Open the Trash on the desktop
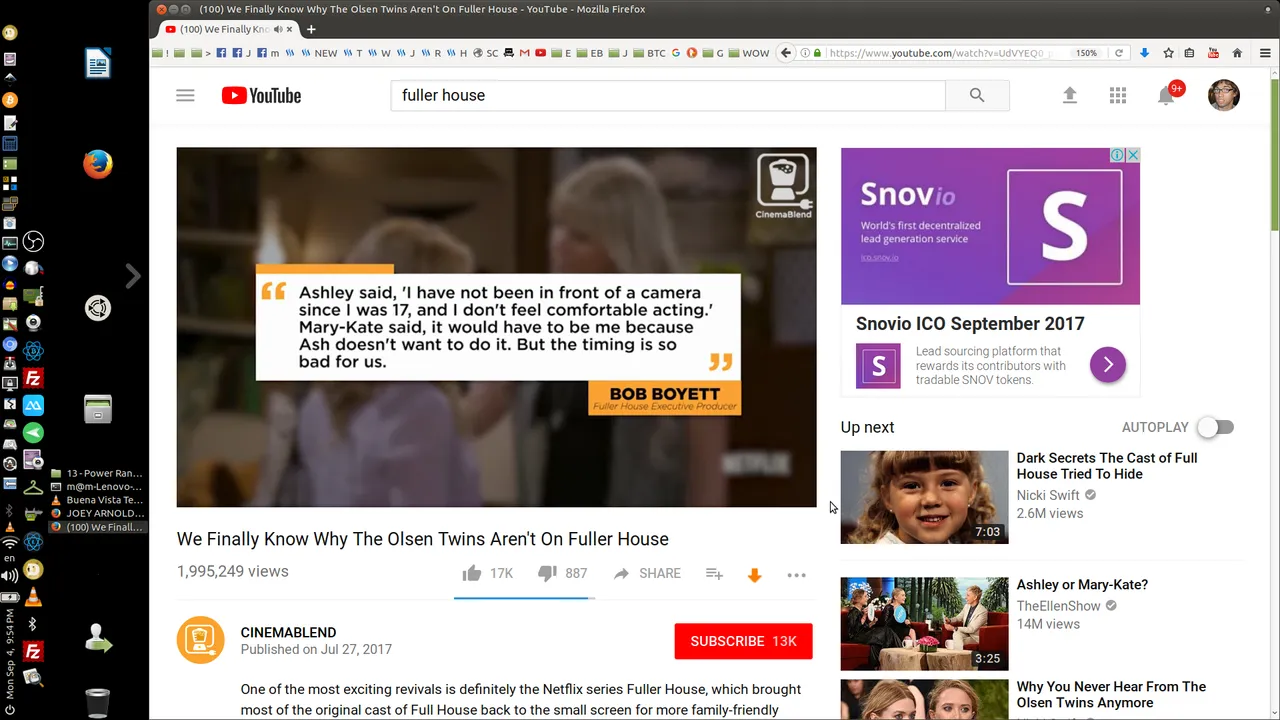The width and height of the screenshot is (1280, 720). point(97,703)
